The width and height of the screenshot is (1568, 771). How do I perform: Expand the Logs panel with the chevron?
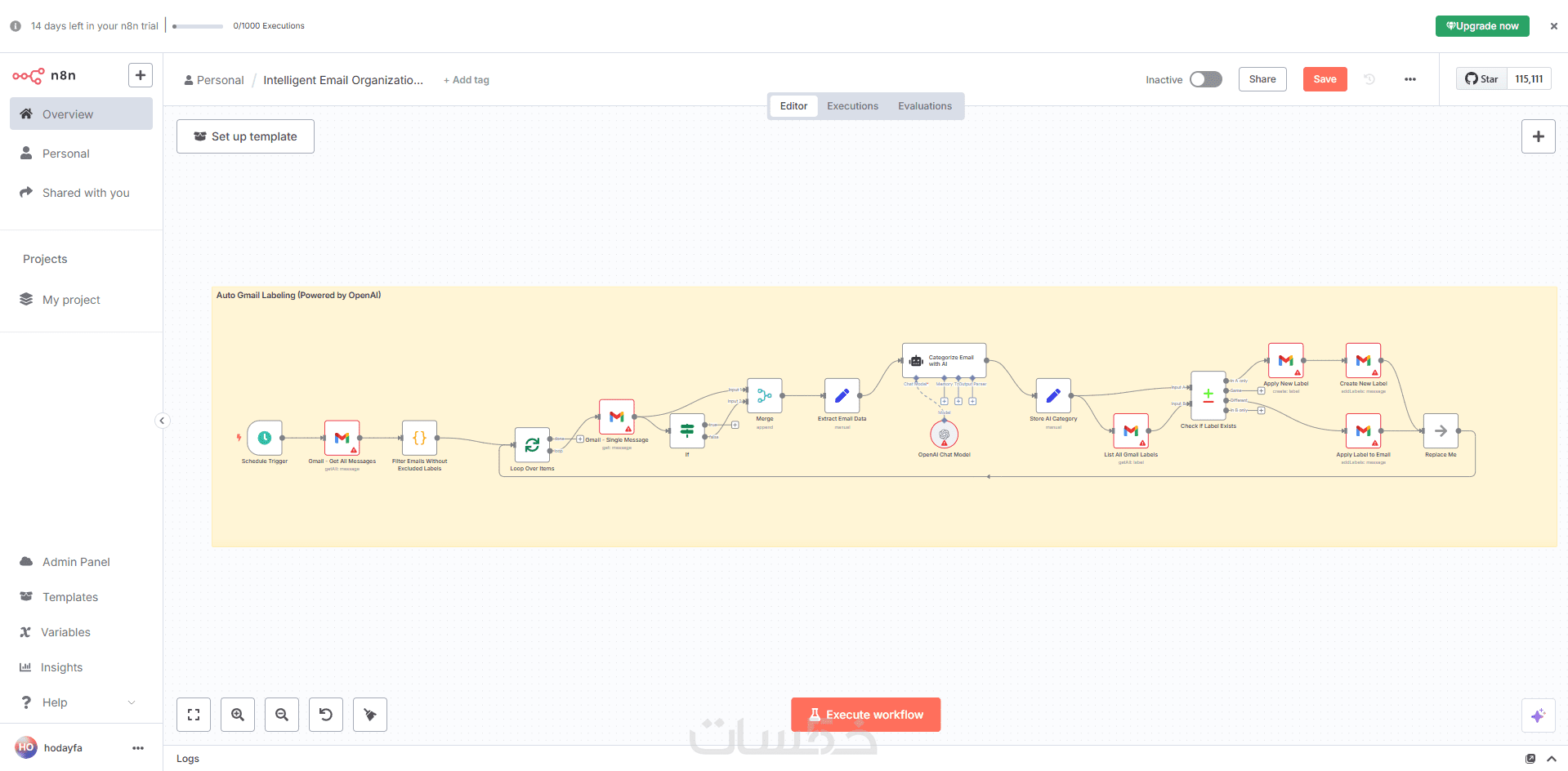pyautogui.click(x=1552, y=759)
